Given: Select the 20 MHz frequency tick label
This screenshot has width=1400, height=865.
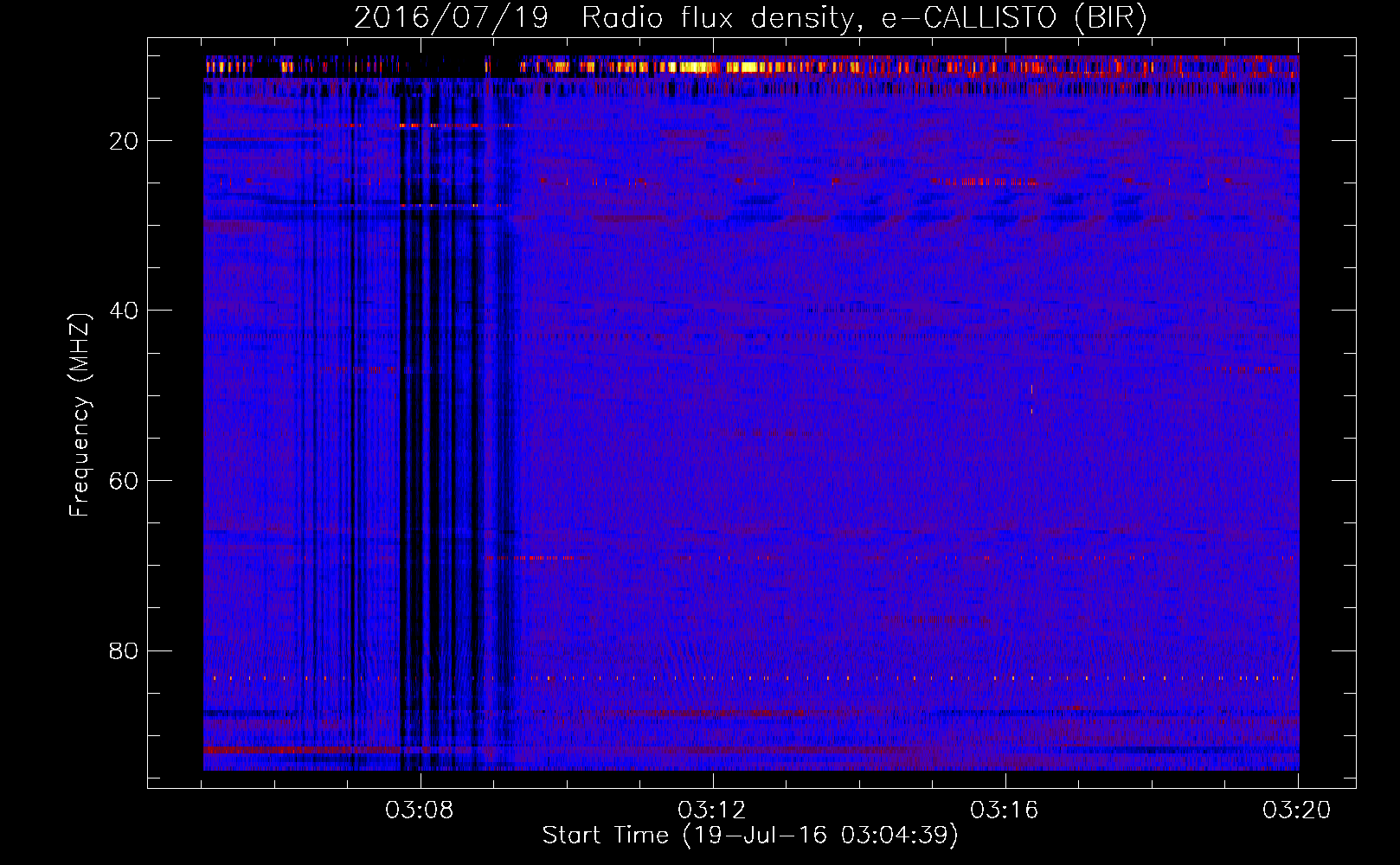Looking at the screenshot, I should click(124, 141).
